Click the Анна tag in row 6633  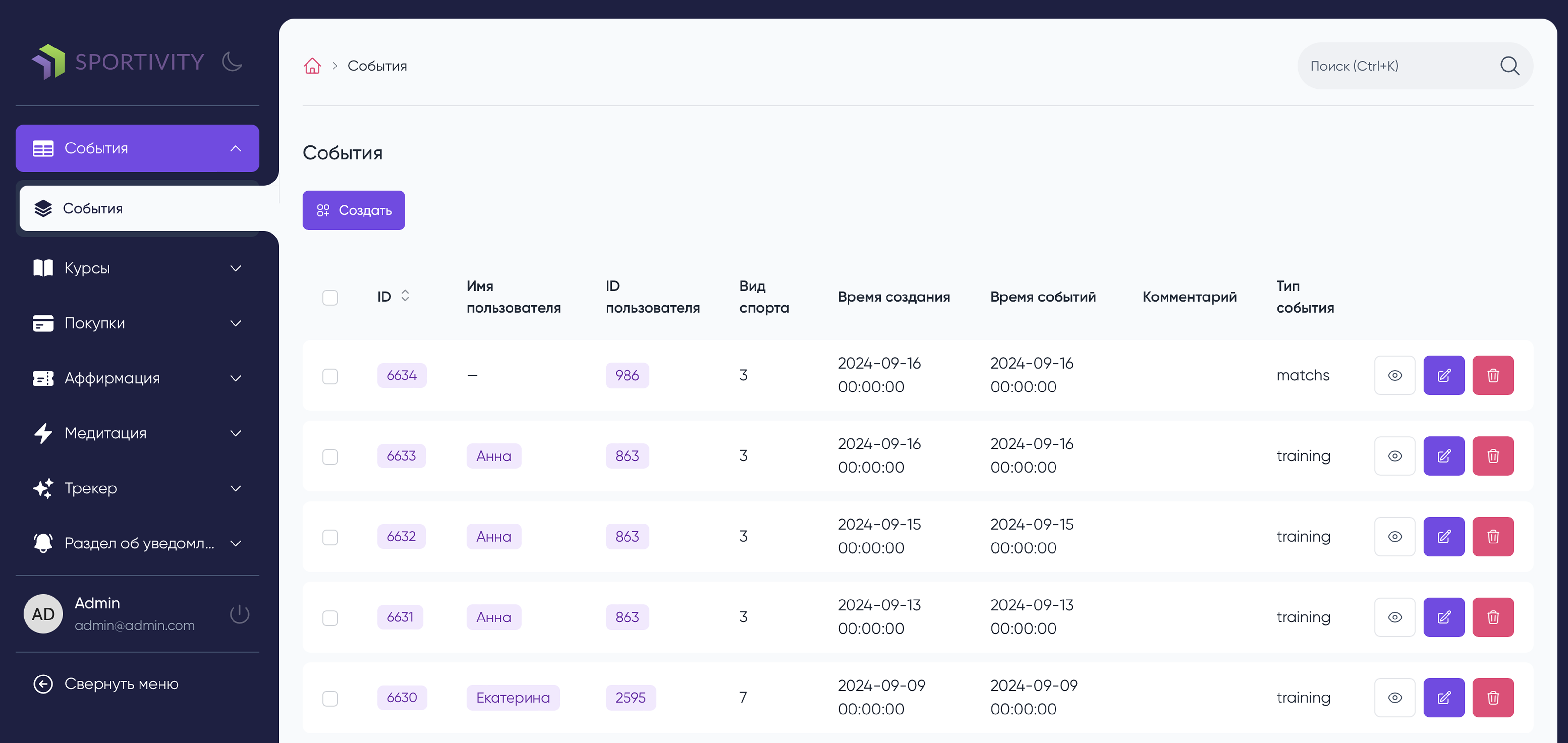pyautogui.click(x=494, y=456)
